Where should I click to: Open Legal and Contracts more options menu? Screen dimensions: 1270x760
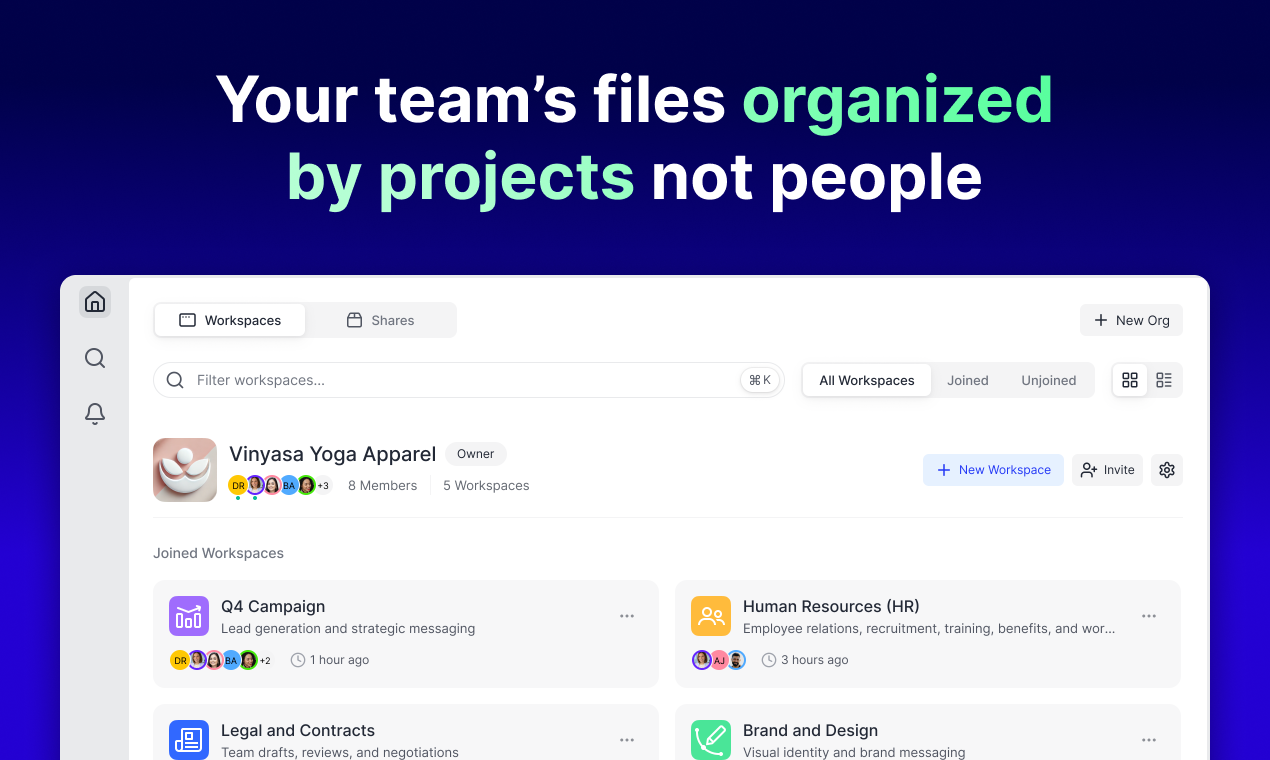tap(627, 740)
